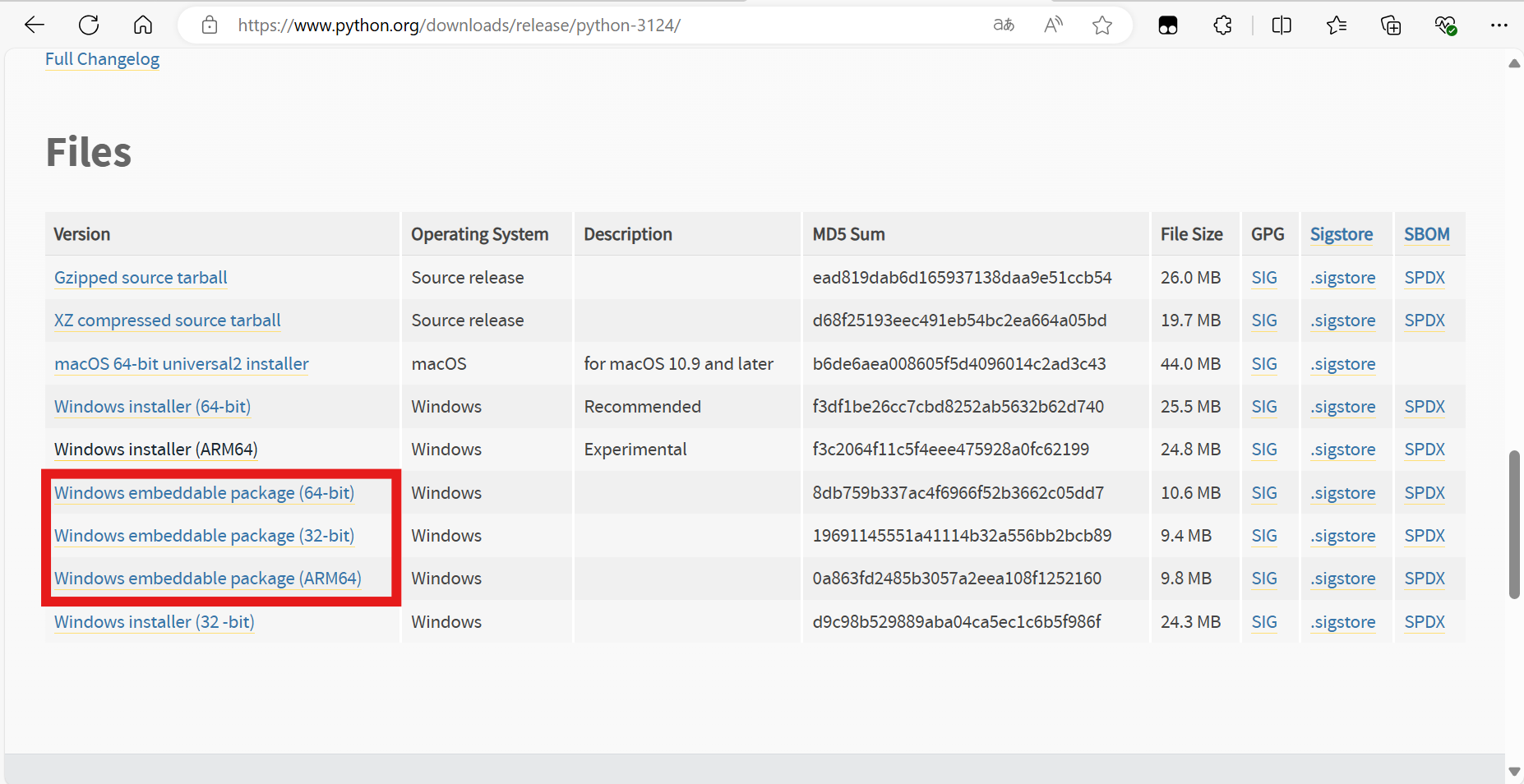Open SIG for XZ compressed tarball
The height and width of the screenshot is (784, 1524).
point(1264,321)
